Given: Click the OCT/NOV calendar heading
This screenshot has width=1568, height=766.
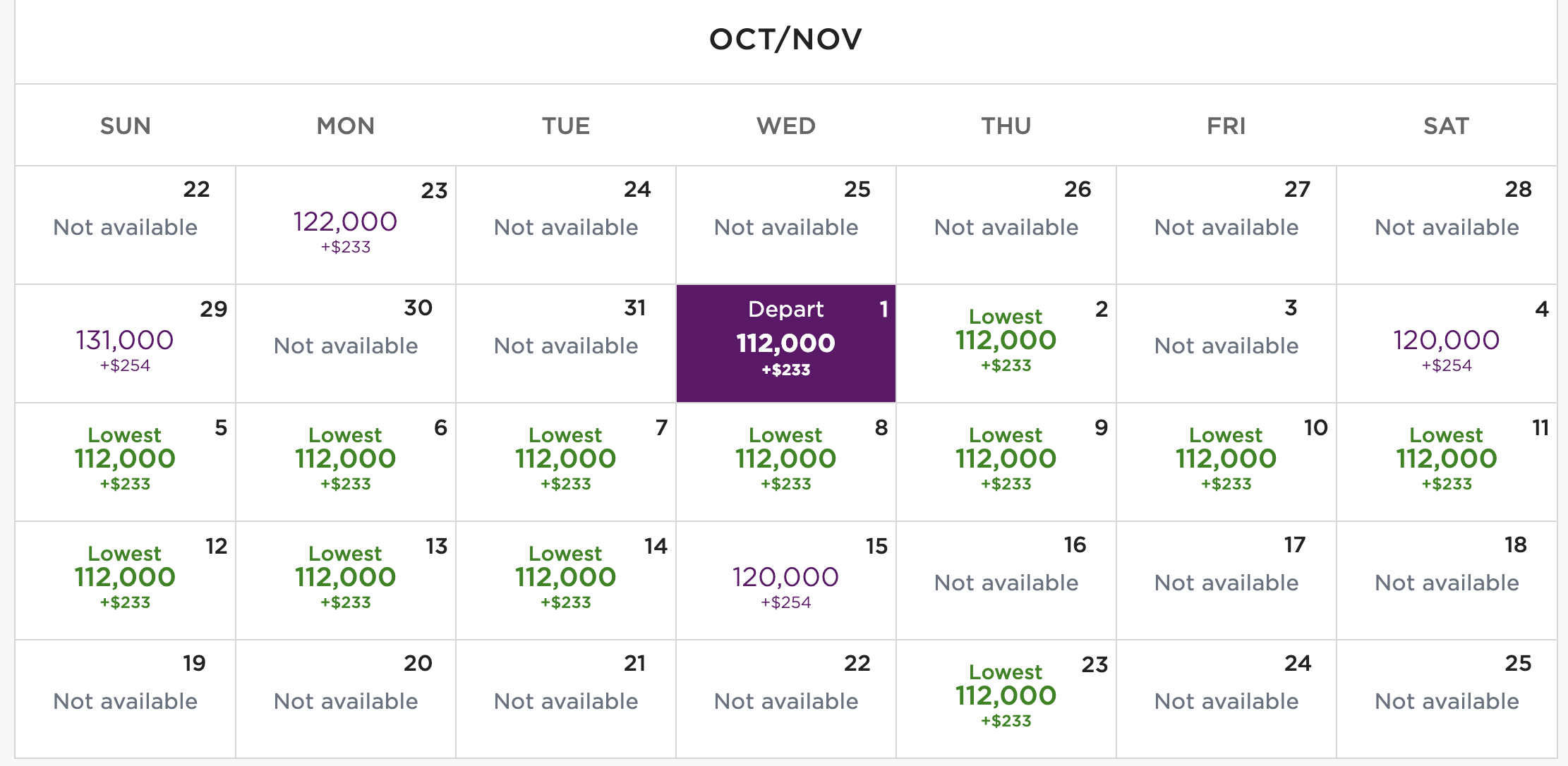Looking at the screenshot, I should (786, 39).
